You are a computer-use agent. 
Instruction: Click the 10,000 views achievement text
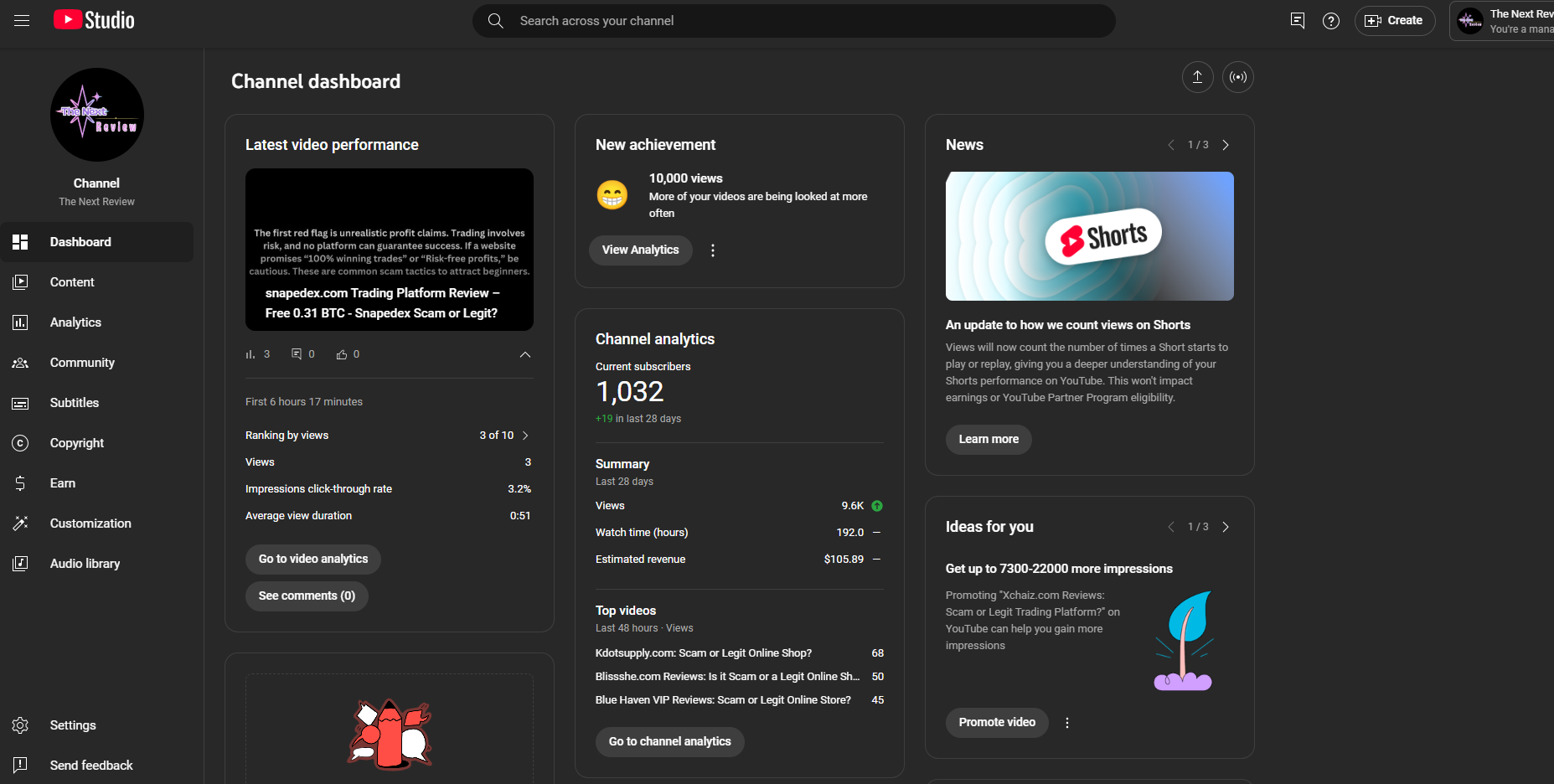click(686, 178)
